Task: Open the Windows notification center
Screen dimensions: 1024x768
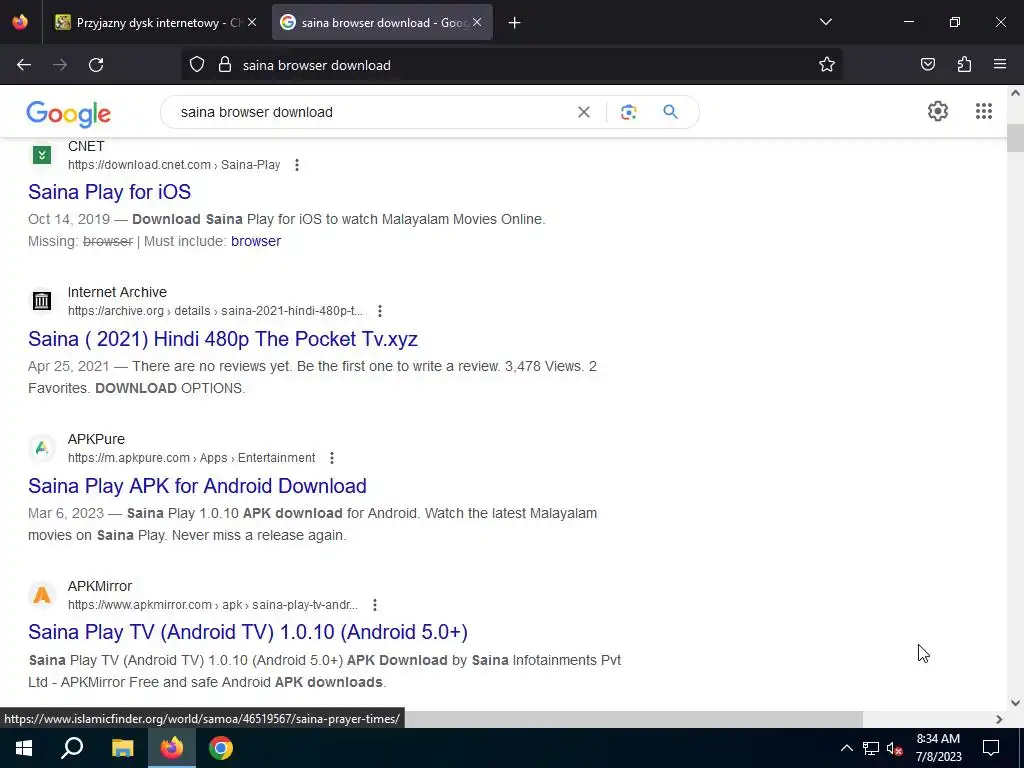Action: coord(991,748)
